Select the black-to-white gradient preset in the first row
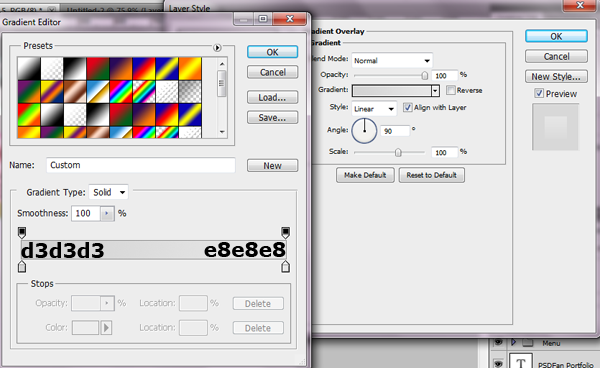Viewport: 600px width, 368px height. 75,68
